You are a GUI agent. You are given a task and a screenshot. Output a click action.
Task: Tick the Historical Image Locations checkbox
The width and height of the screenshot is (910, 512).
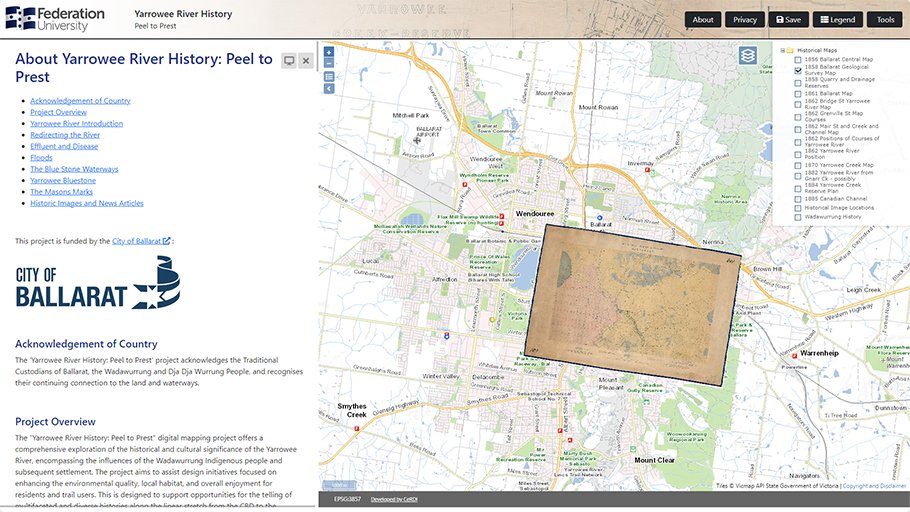(798, 208)
